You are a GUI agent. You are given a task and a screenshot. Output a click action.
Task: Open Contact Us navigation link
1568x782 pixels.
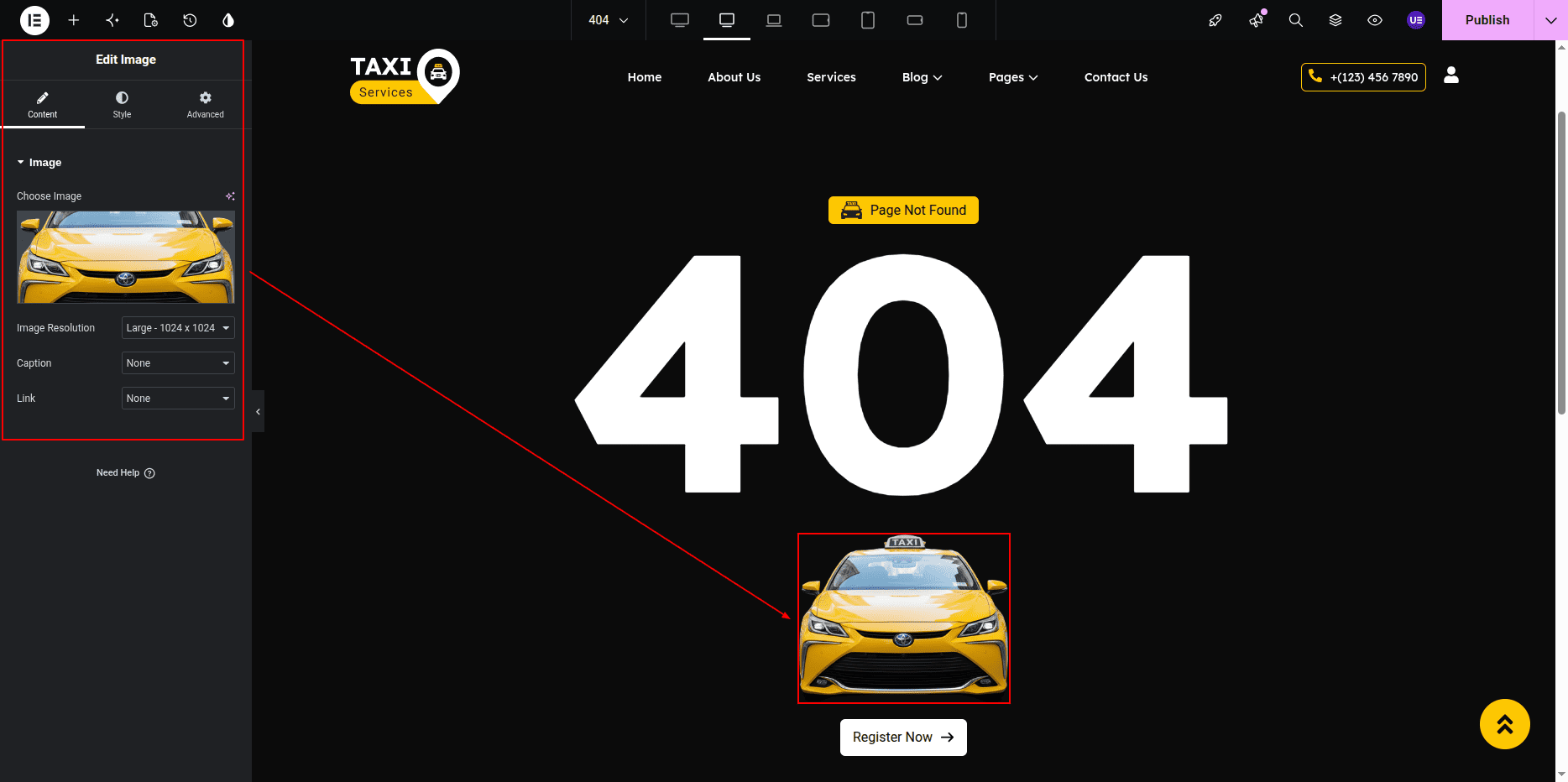(1116, 77)
